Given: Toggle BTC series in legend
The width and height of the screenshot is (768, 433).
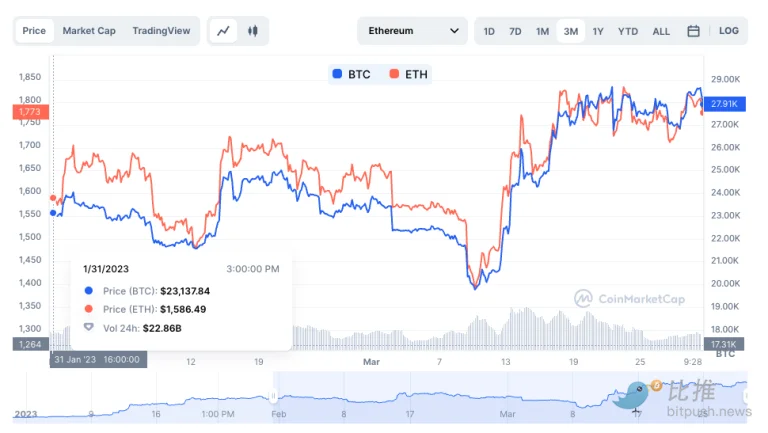Looking at the screenshot, I should [351, 74].
